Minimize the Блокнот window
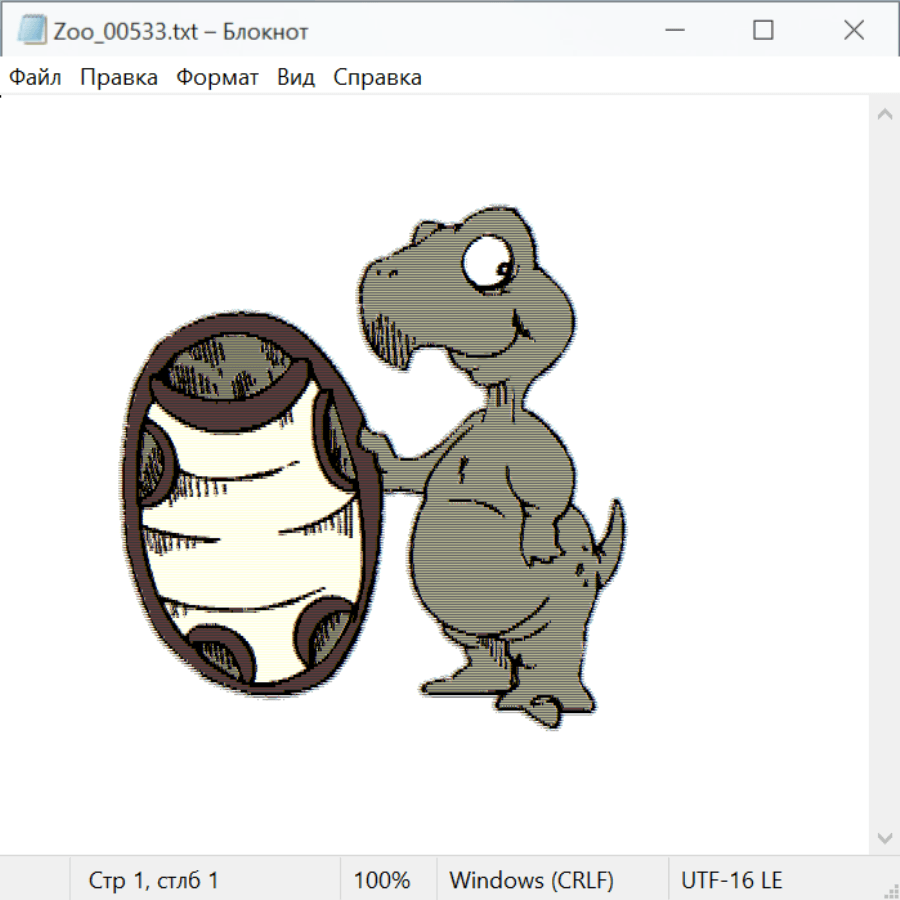Viewport: 900px width, 900px height. 673,30
